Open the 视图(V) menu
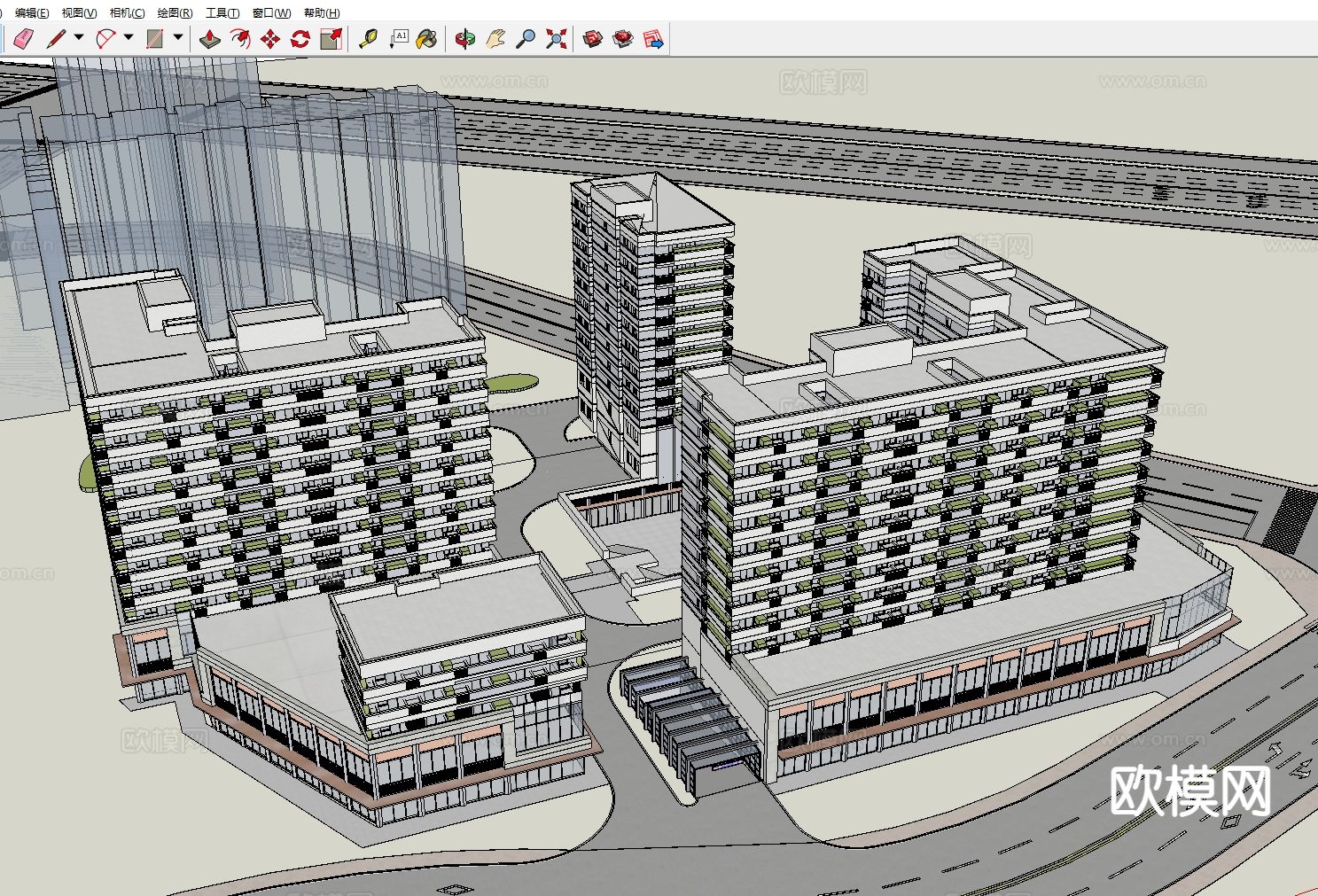This screenshot has width=1318, height=896. pos(79,12)
